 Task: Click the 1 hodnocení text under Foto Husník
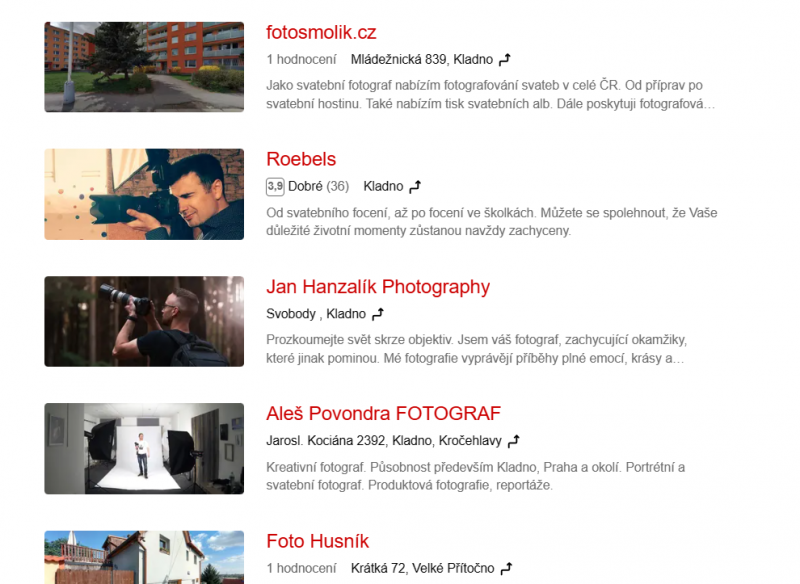tap(301, 568)
